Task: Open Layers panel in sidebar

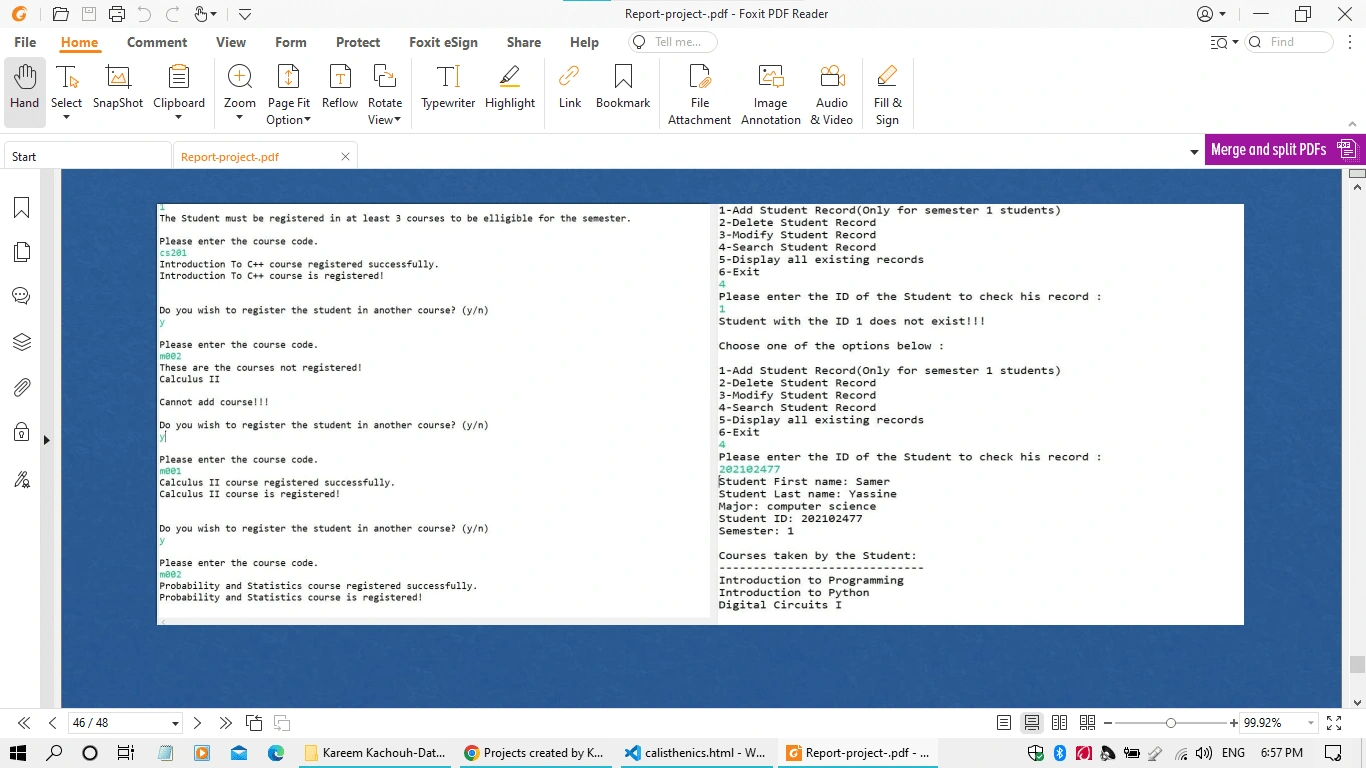Action: point(21,342)
